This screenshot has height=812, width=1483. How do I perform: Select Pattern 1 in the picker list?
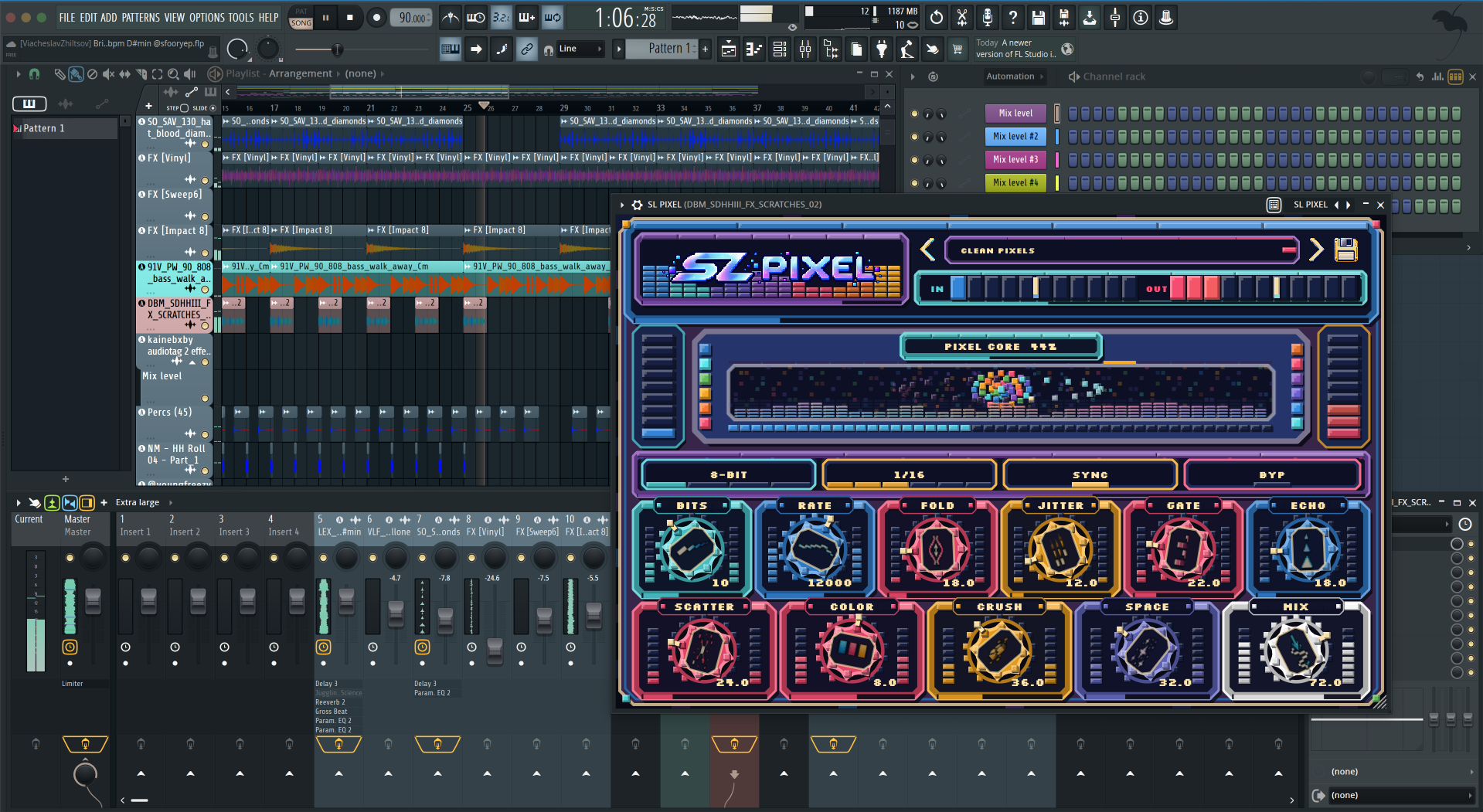coord(65,128)
